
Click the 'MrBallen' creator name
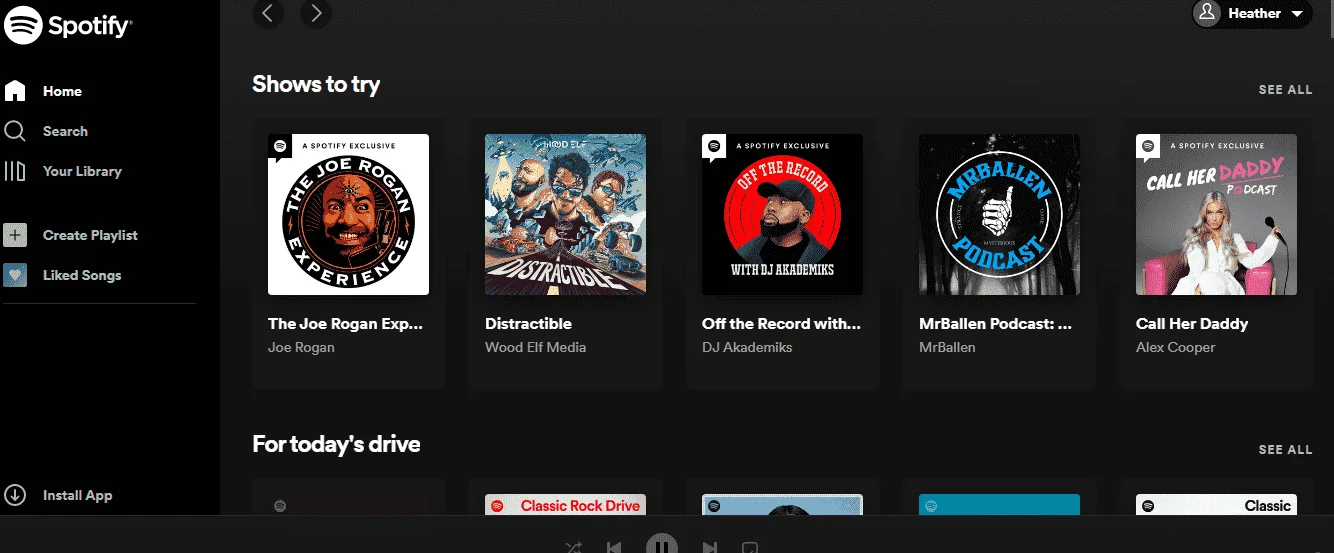coord(947,347)
